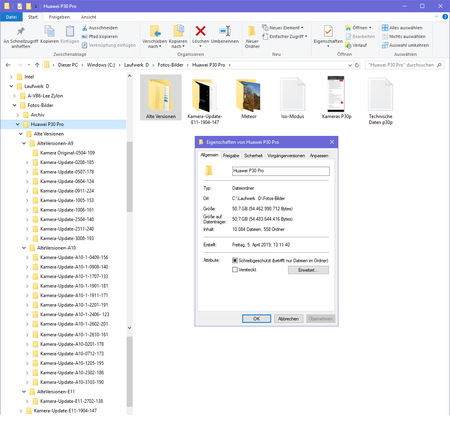Image resolution: width=450 pixels, height=425 pixels.
Task: Open the Anpassen properties tab
Action: pos(319,156)
